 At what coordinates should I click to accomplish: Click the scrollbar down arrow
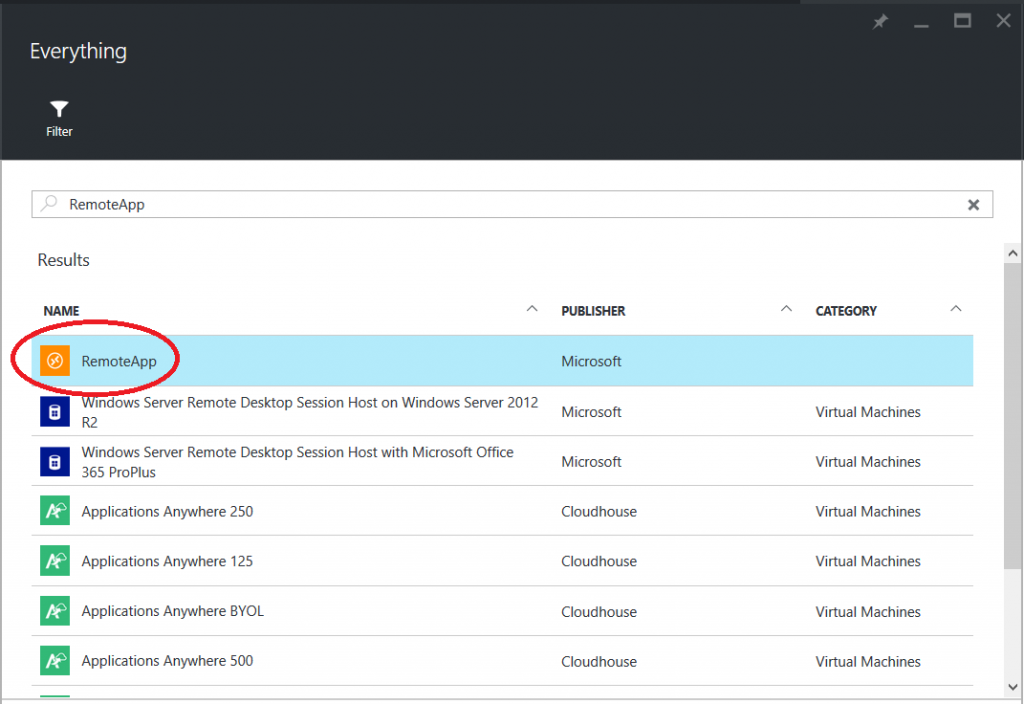coord(1013,687)
